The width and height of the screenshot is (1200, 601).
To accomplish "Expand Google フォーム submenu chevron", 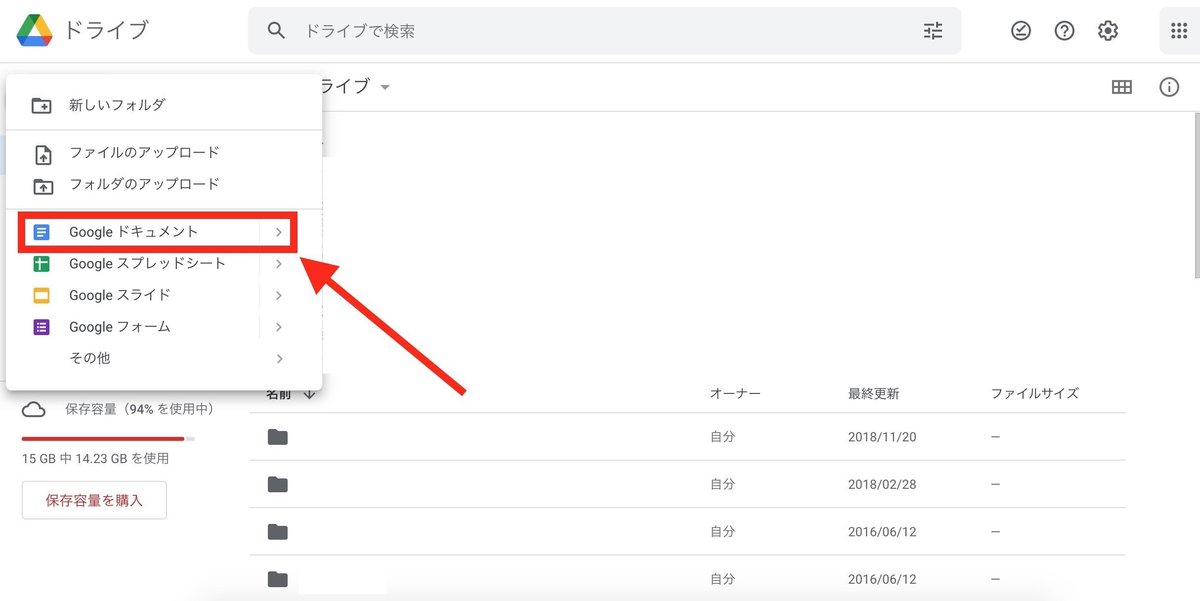I will point(279,327).
